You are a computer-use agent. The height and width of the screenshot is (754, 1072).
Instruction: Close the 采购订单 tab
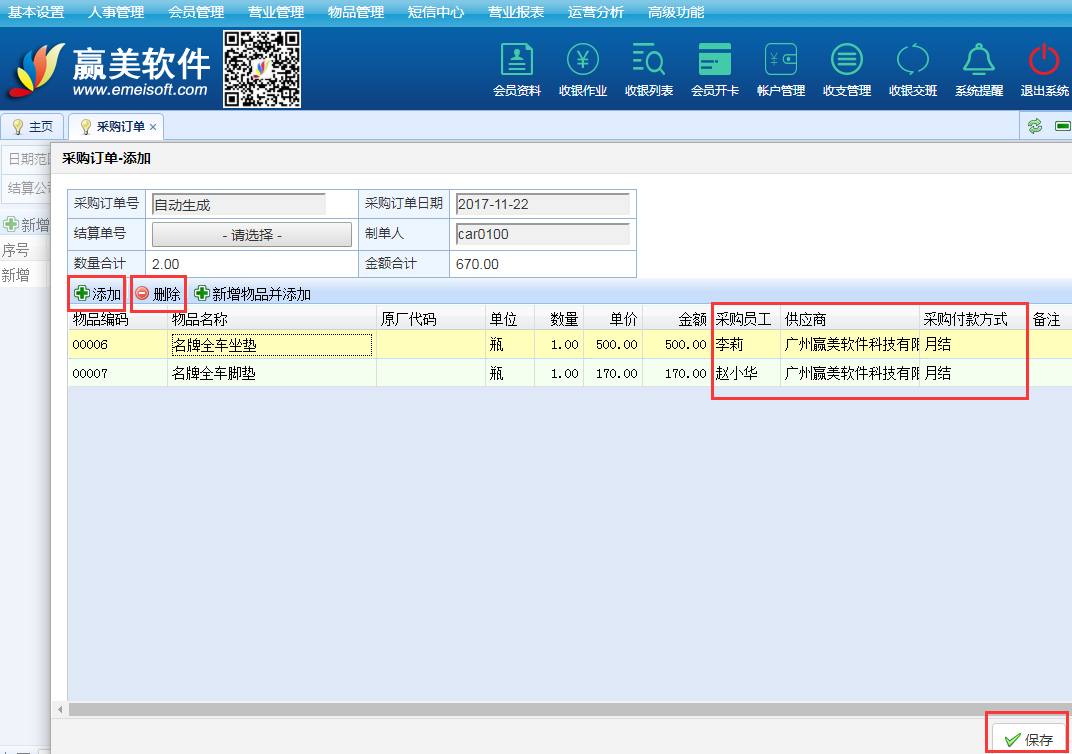[x=153, y=127]
